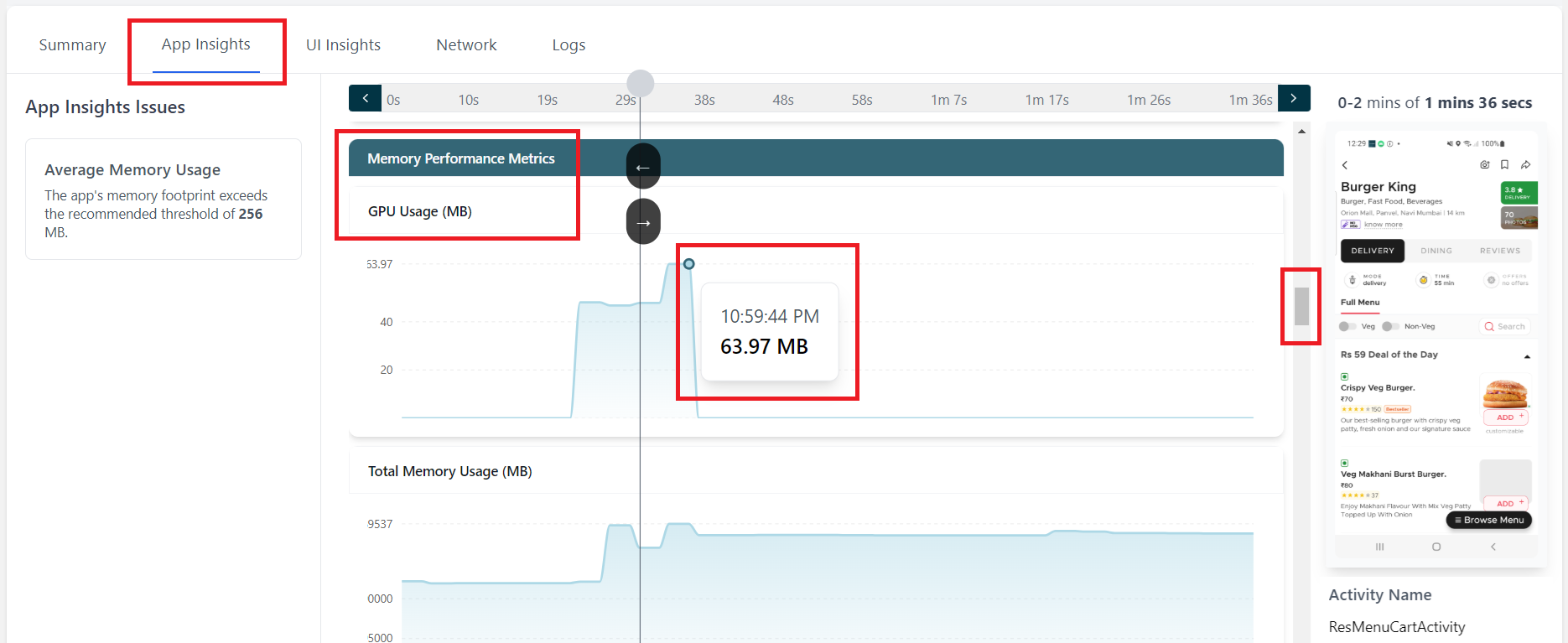Viewport: 1568px width, 643px height.
Task: Click the Average Memory Usage issue card
Action: pos(164,200)
